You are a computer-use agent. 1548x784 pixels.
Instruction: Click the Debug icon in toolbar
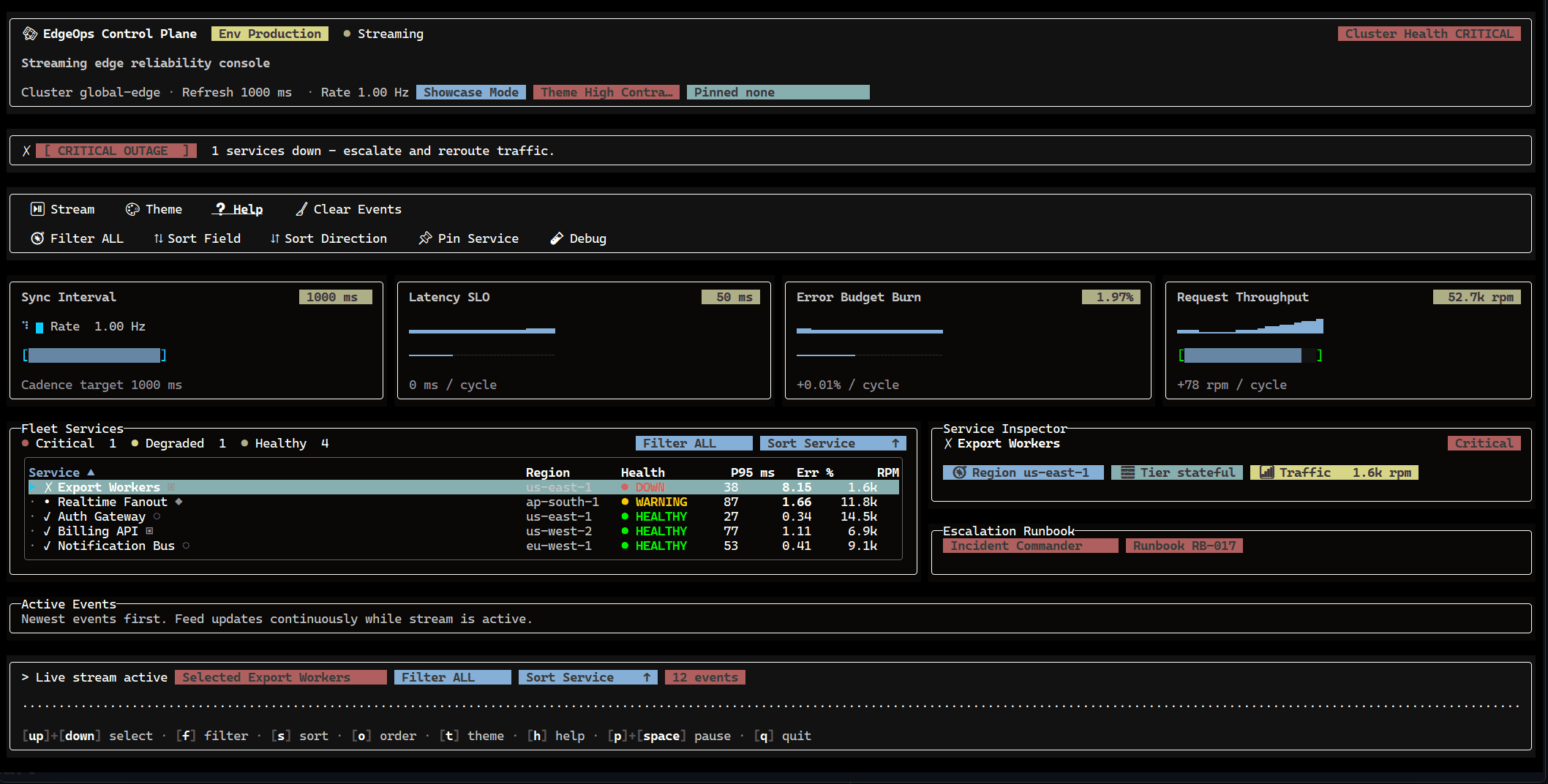pos(557,238)
